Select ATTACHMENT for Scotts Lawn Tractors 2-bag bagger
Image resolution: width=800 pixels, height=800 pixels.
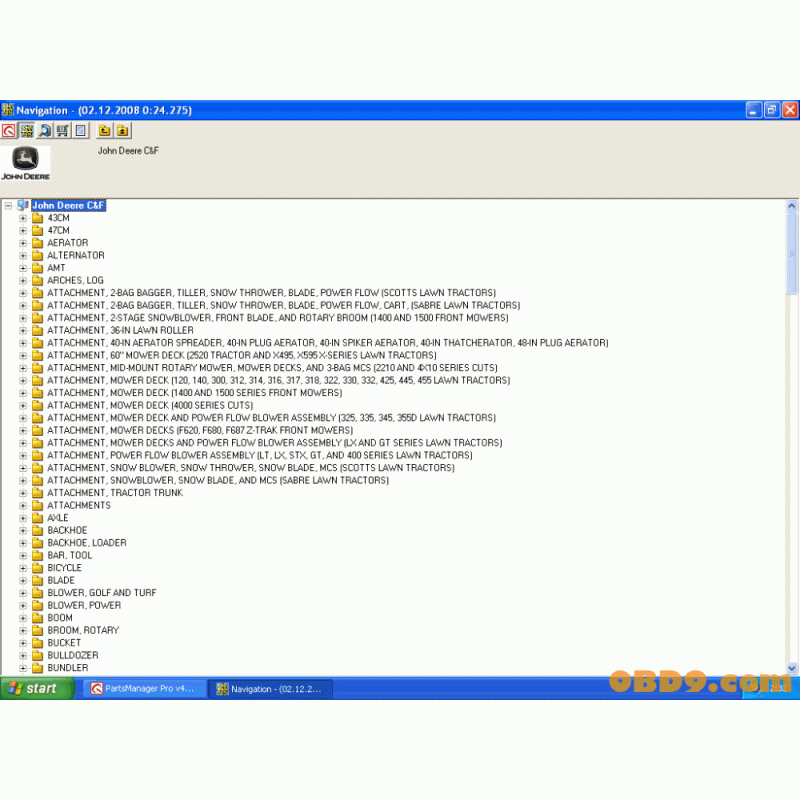pos(271,293)
